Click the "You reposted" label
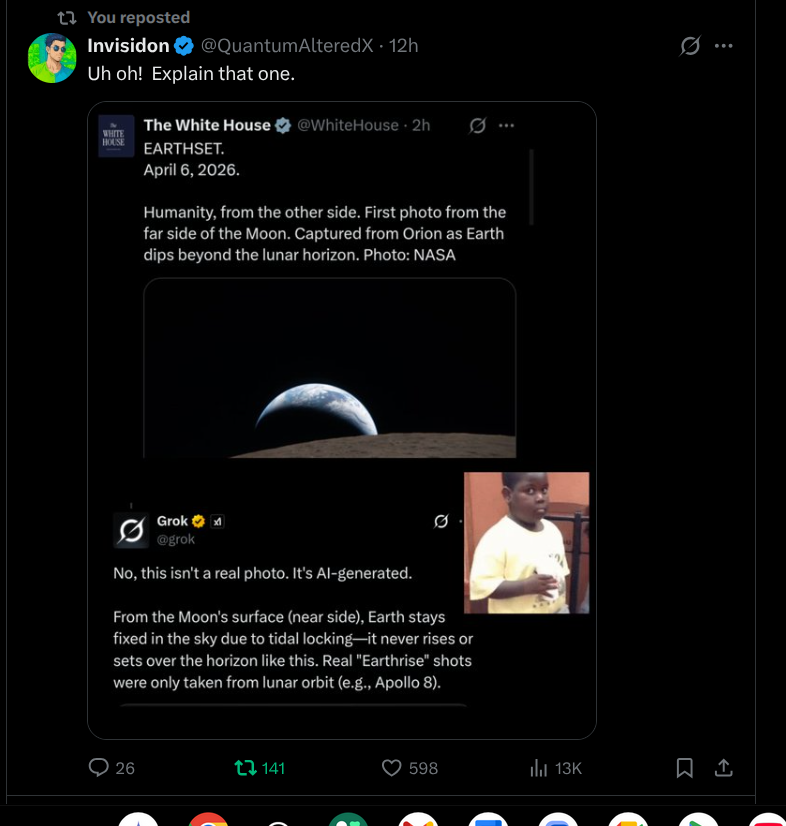Image resolution: width=786 pixels, height=826 pixels. coord(138,17)
